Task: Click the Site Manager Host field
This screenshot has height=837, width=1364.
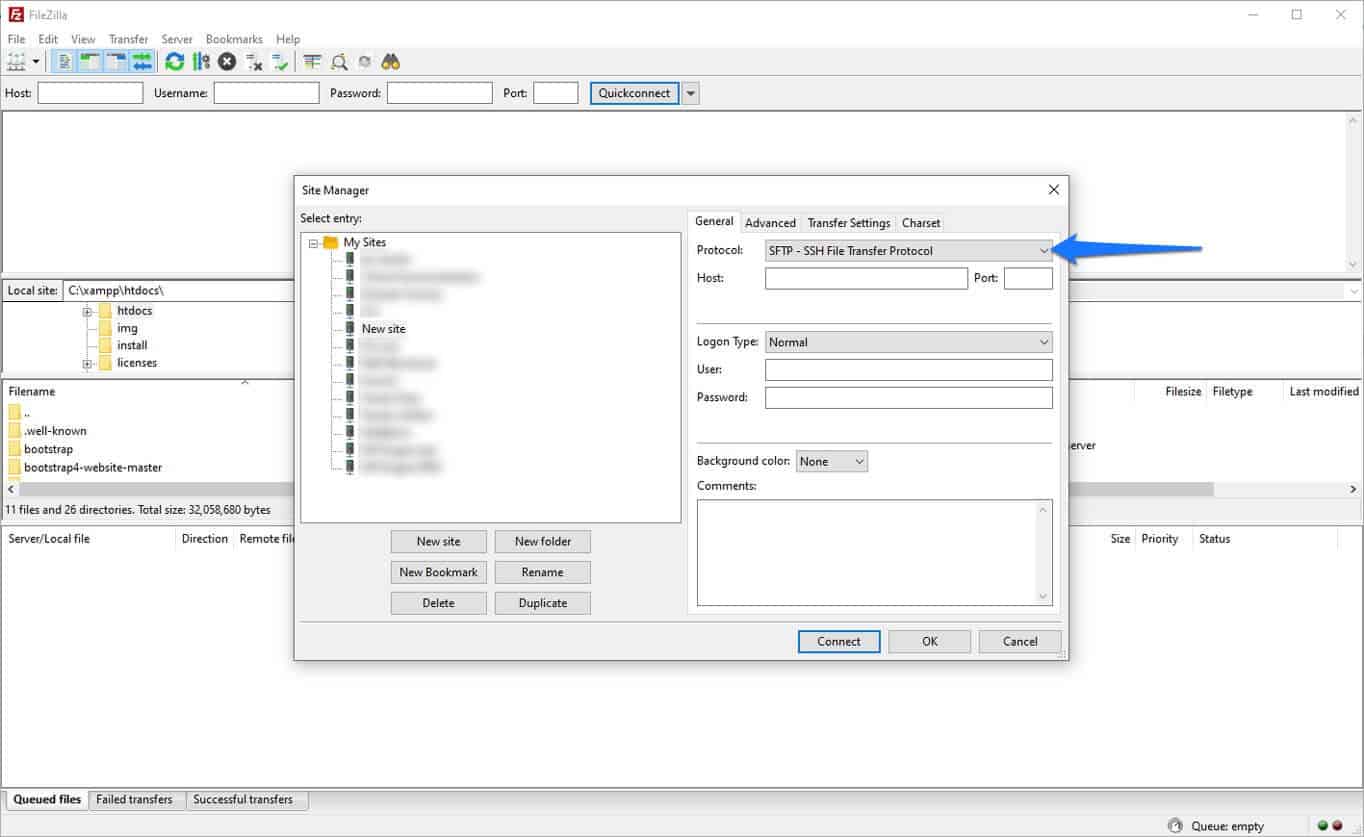Action: (x=866, y=278)
